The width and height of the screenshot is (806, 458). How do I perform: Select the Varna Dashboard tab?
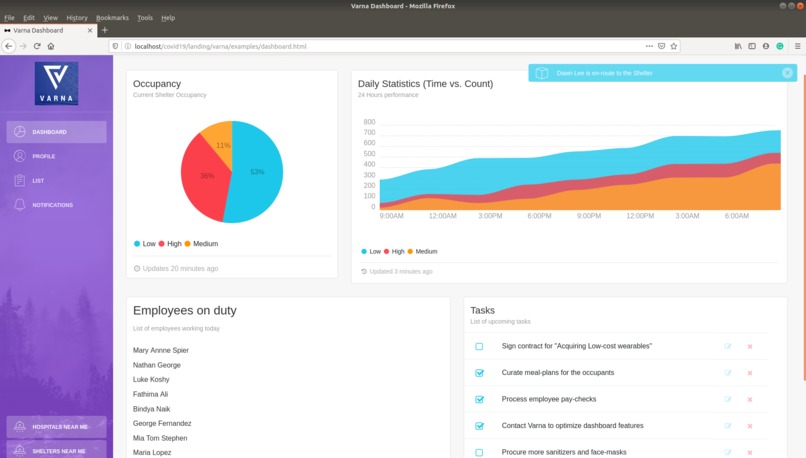pos(49,30)
